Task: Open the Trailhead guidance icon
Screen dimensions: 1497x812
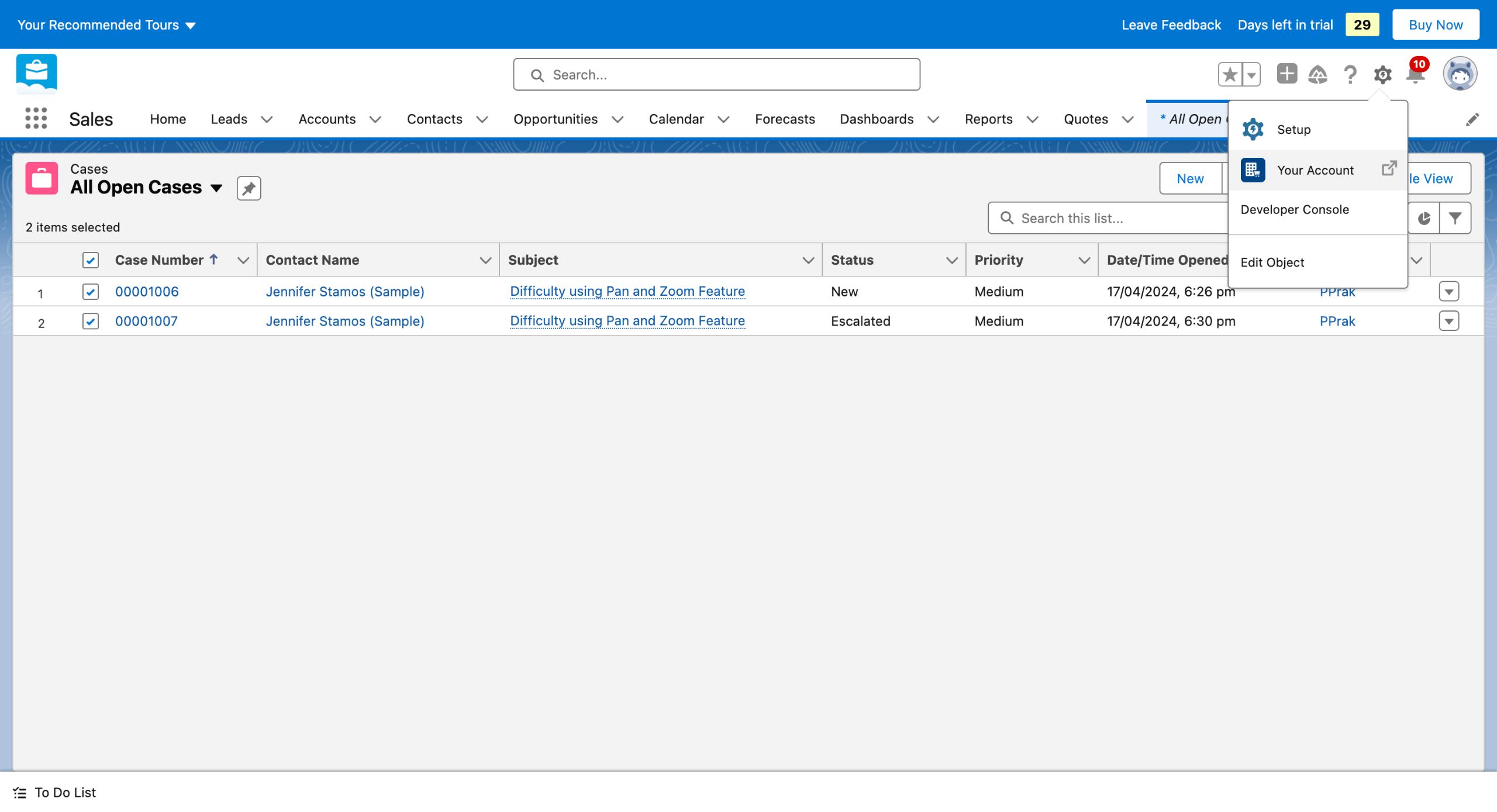Action: pyautogui.click(x=1318, y=74)
